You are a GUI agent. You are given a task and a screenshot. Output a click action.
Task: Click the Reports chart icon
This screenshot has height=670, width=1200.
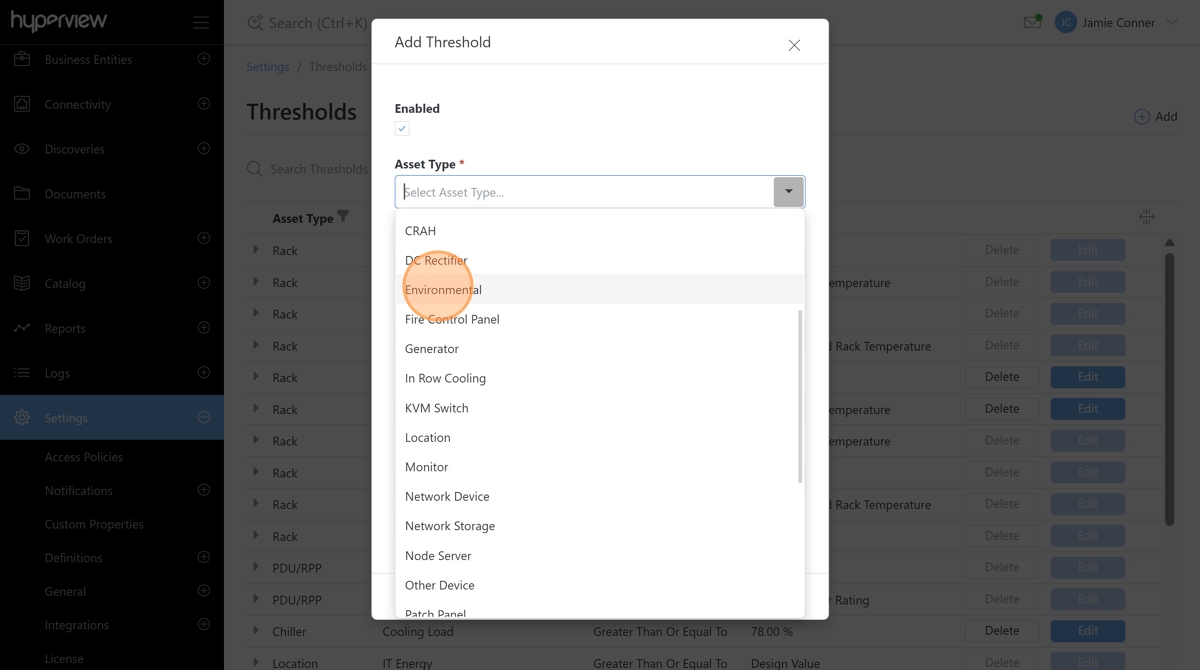(22, 328)
